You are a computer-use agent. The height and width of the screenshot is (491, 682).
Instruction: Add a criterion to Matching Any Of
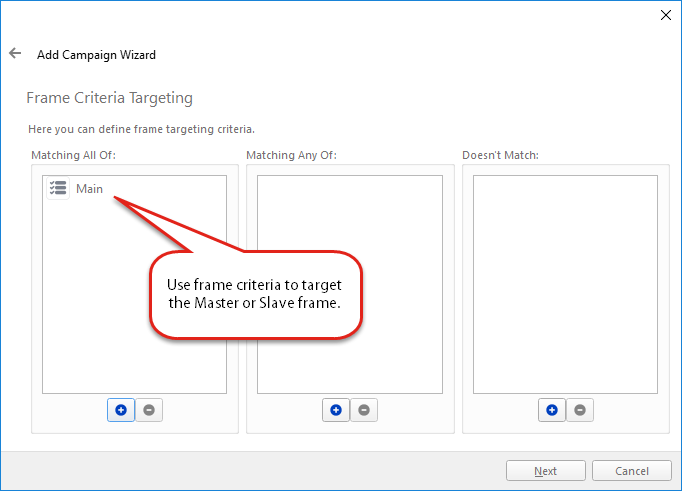pos(336,410)
